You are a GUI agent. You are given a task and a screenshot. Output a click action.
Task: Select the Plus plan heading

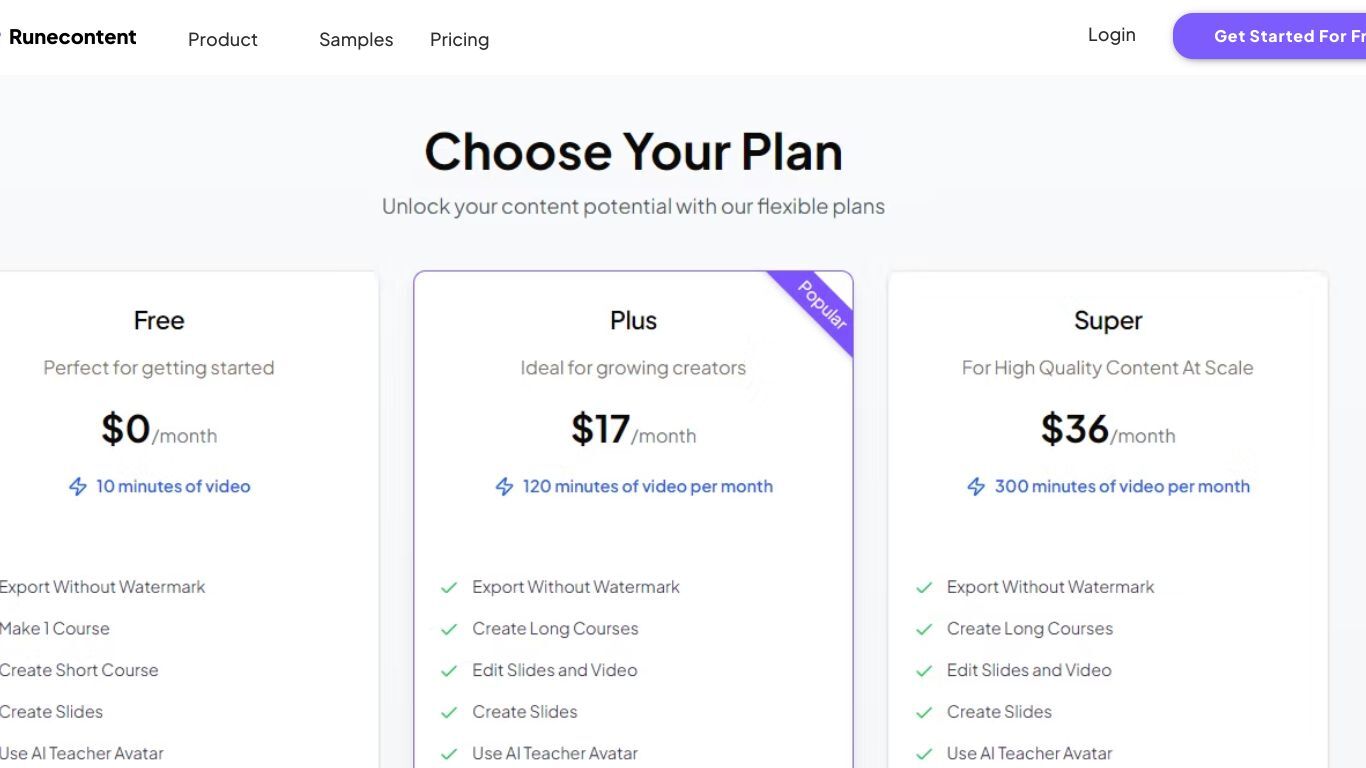coord(633,320)
